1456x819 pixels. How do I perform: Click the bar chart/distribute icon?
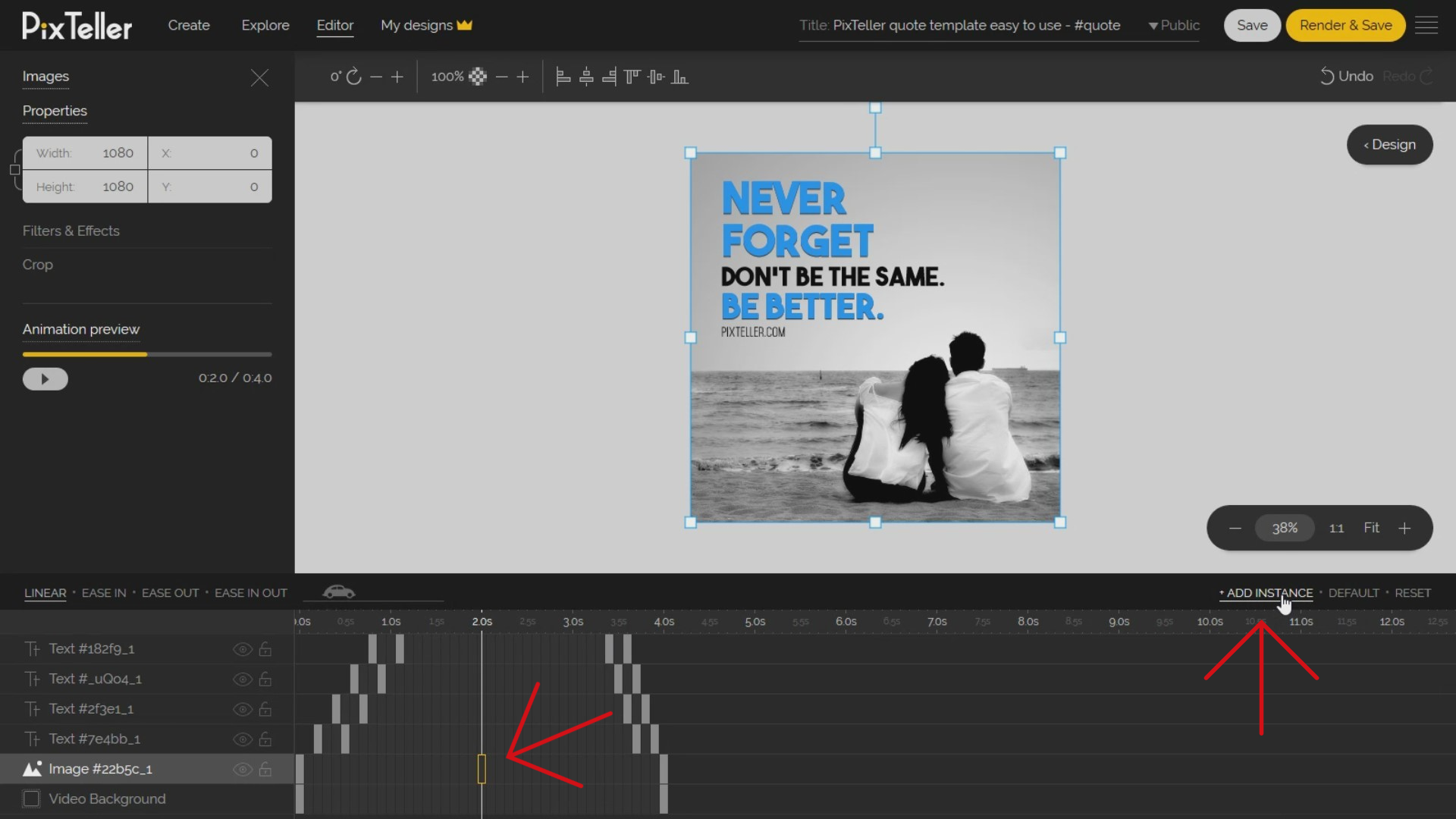[680, 77]
